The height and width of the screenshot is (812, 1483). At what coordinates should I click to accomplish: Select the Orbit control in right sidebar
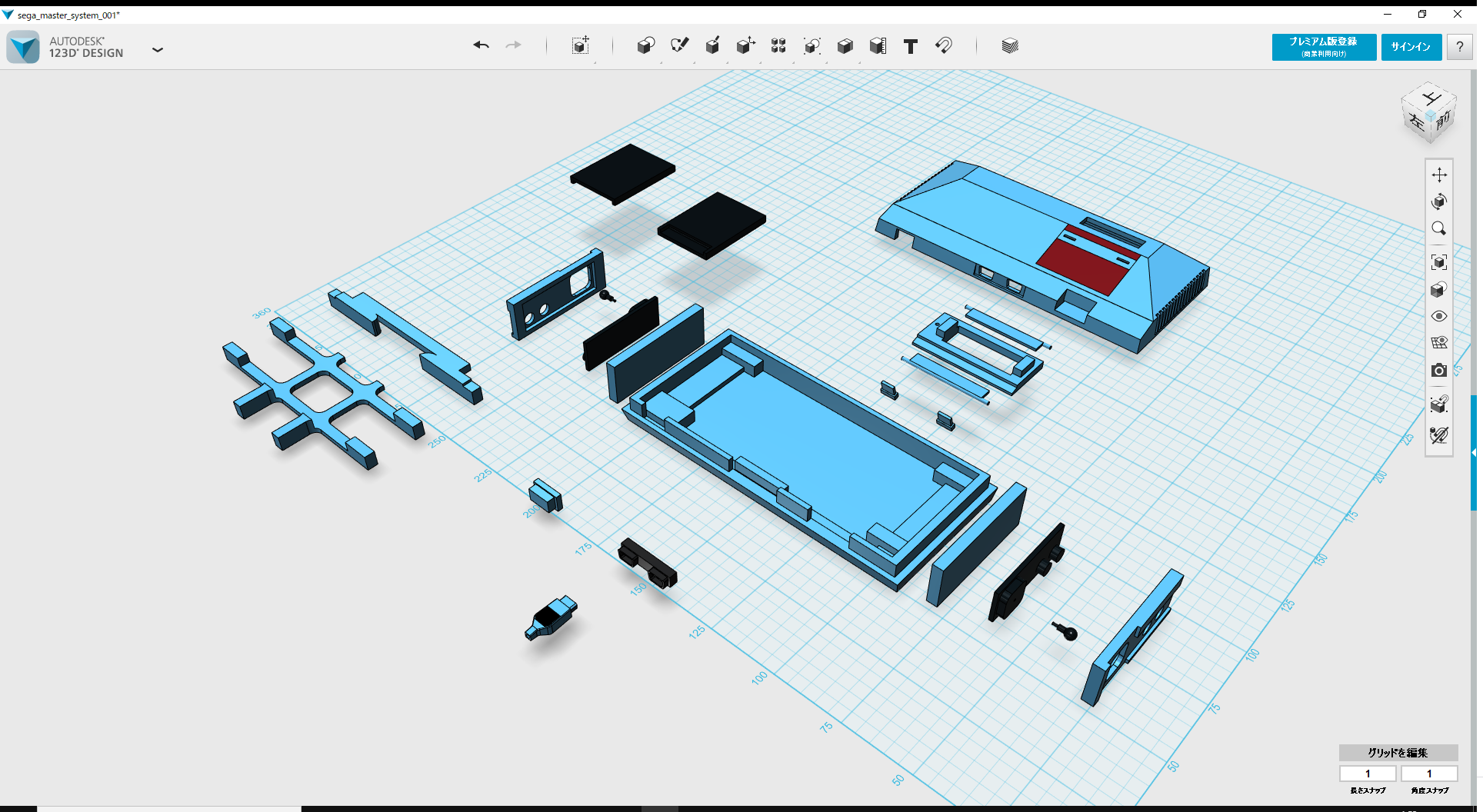[x=1440, y=202]
